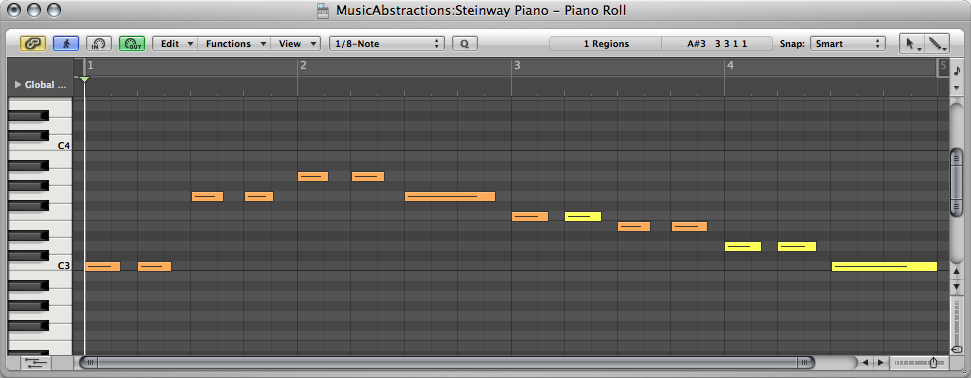Click the Q quantize button

pyautogui.click(x=464, y=44)
